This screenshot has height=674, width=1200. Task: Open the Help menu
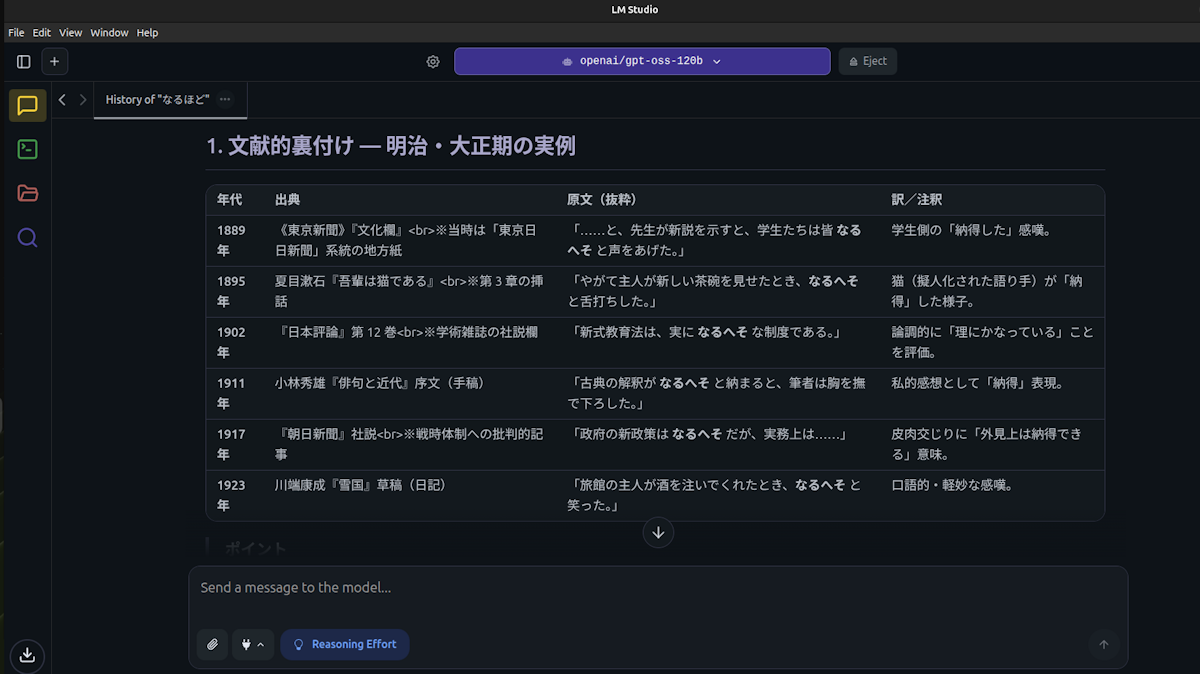click(x=147, y=33)
